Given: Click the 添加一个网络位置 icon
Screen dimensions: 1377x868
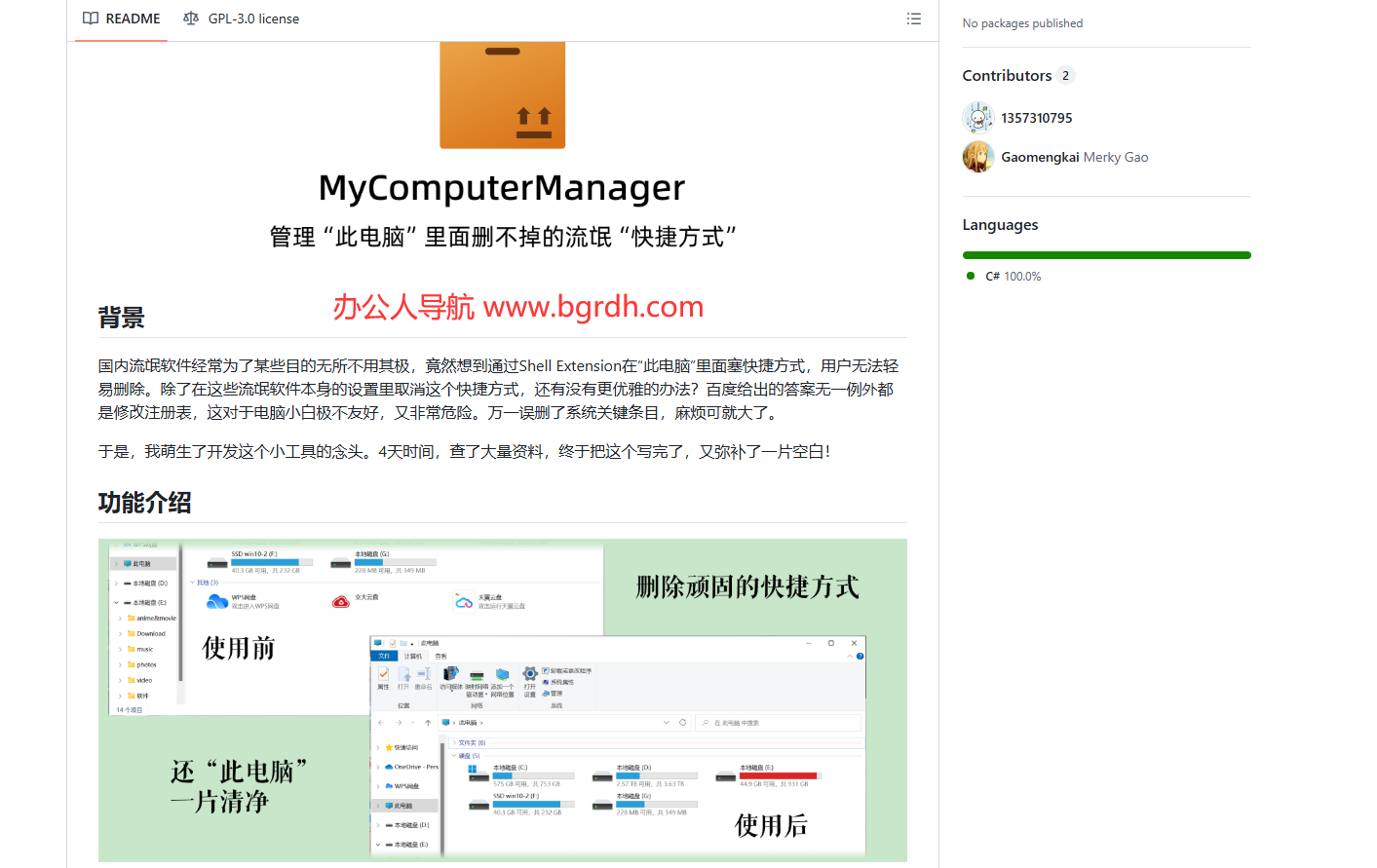Looking at the screenshot, I should click(502, 674).
